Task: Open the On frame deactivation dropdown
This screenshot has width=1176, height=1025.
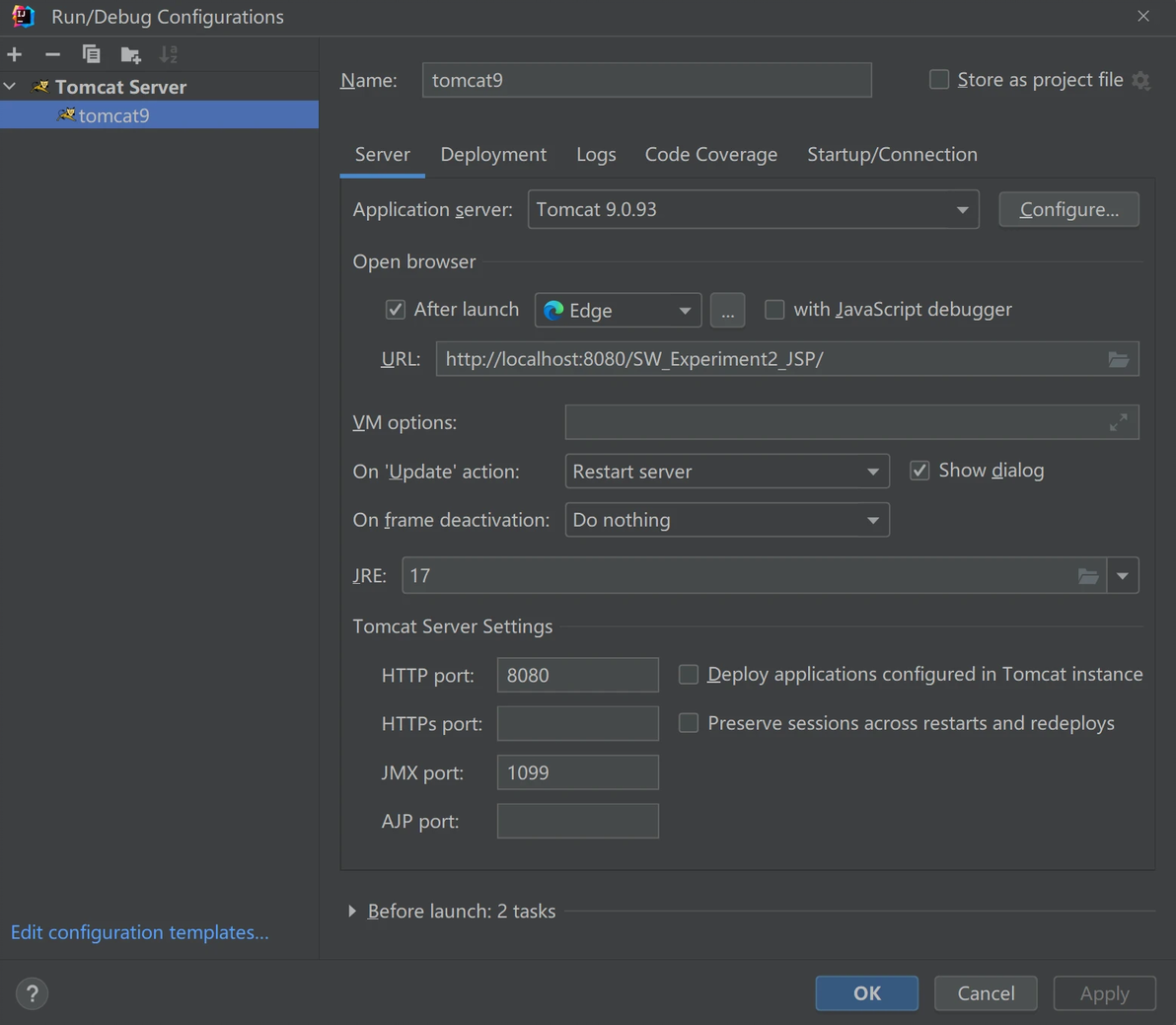Action: (x=727, y=520)
